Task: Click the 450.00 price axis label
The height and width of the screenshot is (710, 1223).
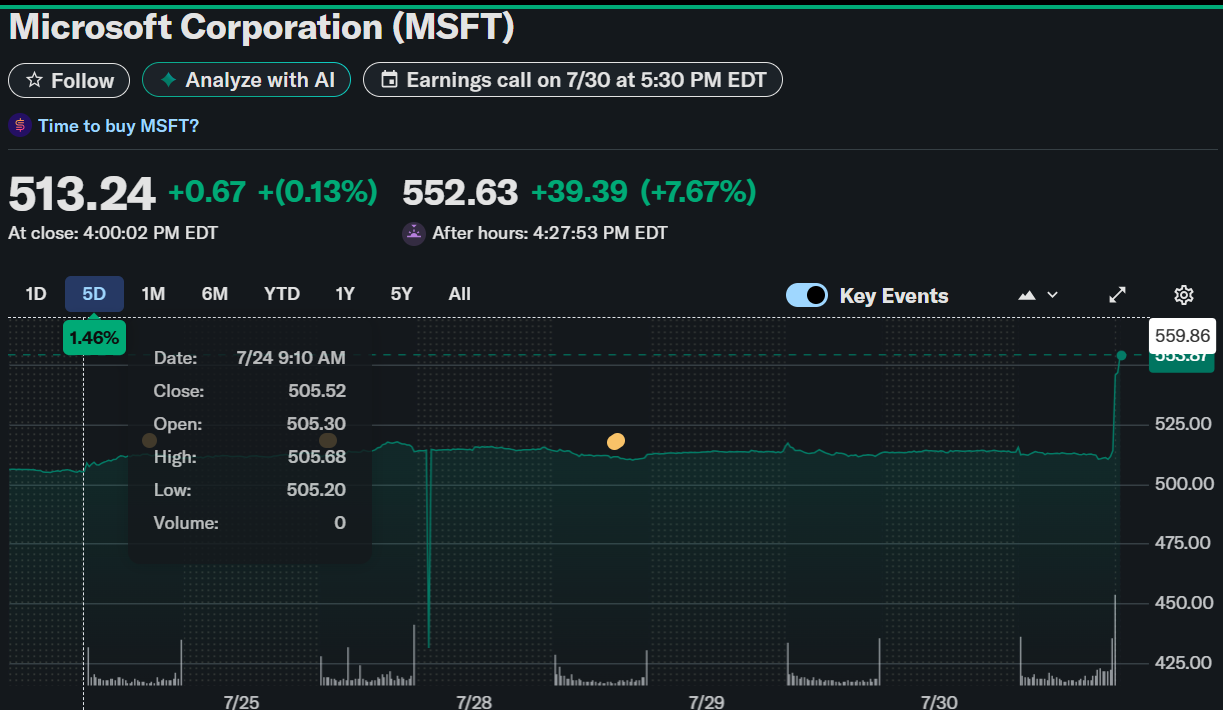Action: point(1183,603)
